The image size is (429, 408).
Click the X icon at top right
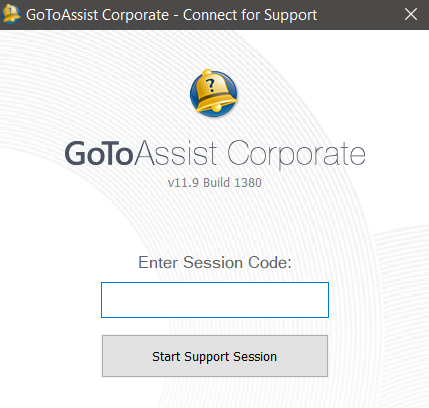point(411,14)
